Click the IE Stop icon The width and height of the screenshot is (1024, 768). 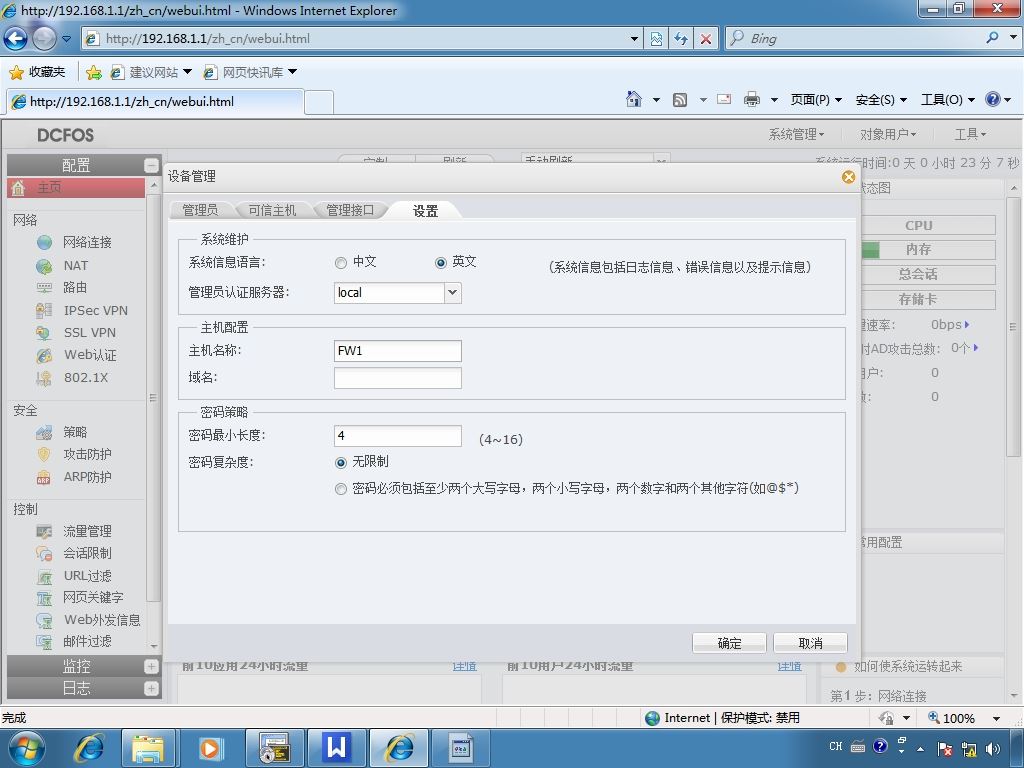pyautogui.click(x=705, y=39)
